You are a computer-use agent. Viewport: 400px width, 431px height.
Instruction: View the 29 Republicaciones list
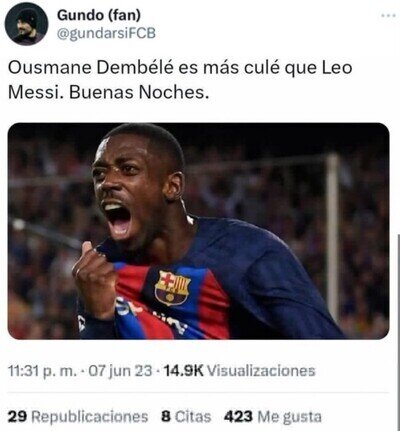coord(78,417)
